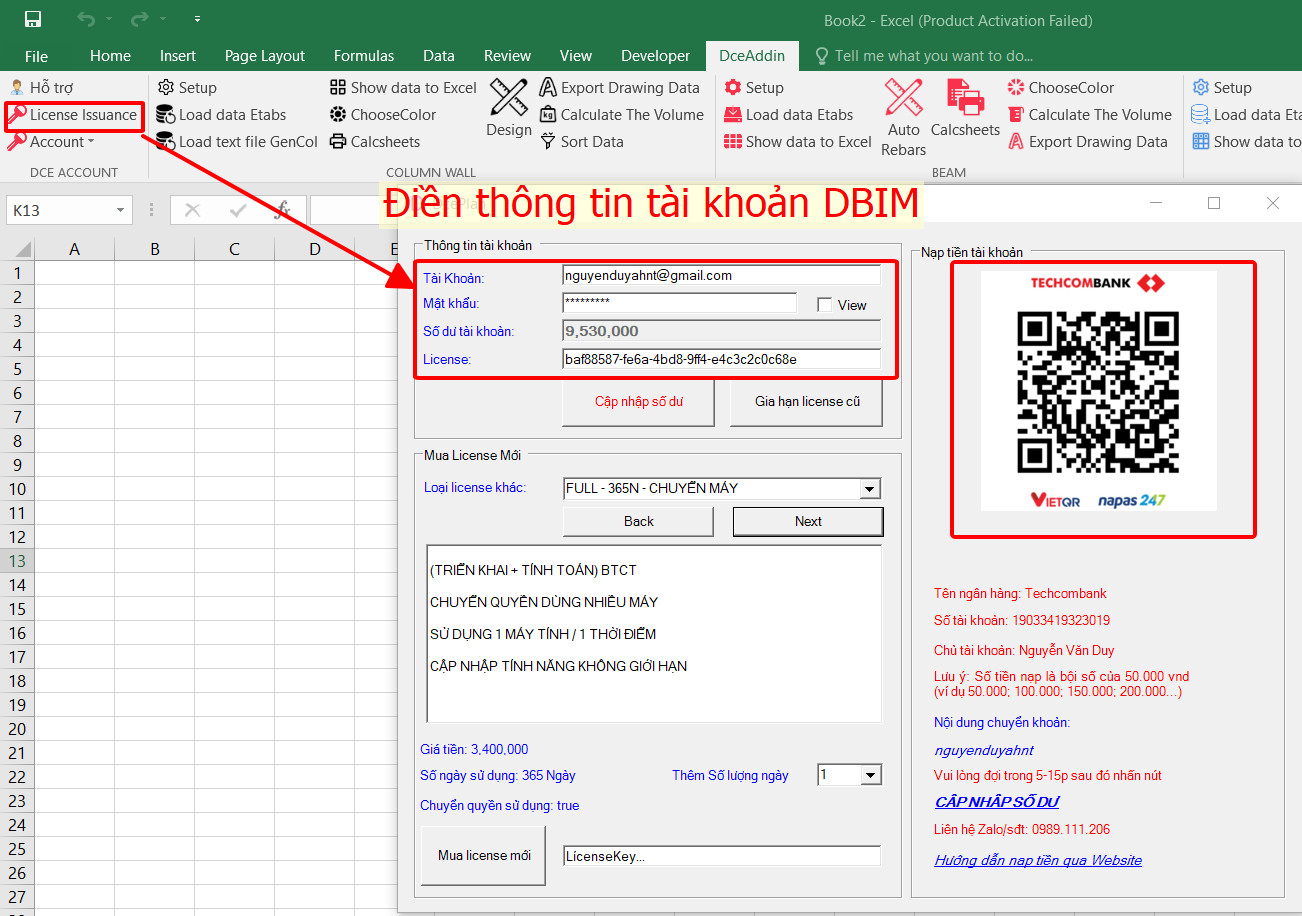Switch to the Page Layout tab
1302x916 pixels.
[x=265, y=56]
